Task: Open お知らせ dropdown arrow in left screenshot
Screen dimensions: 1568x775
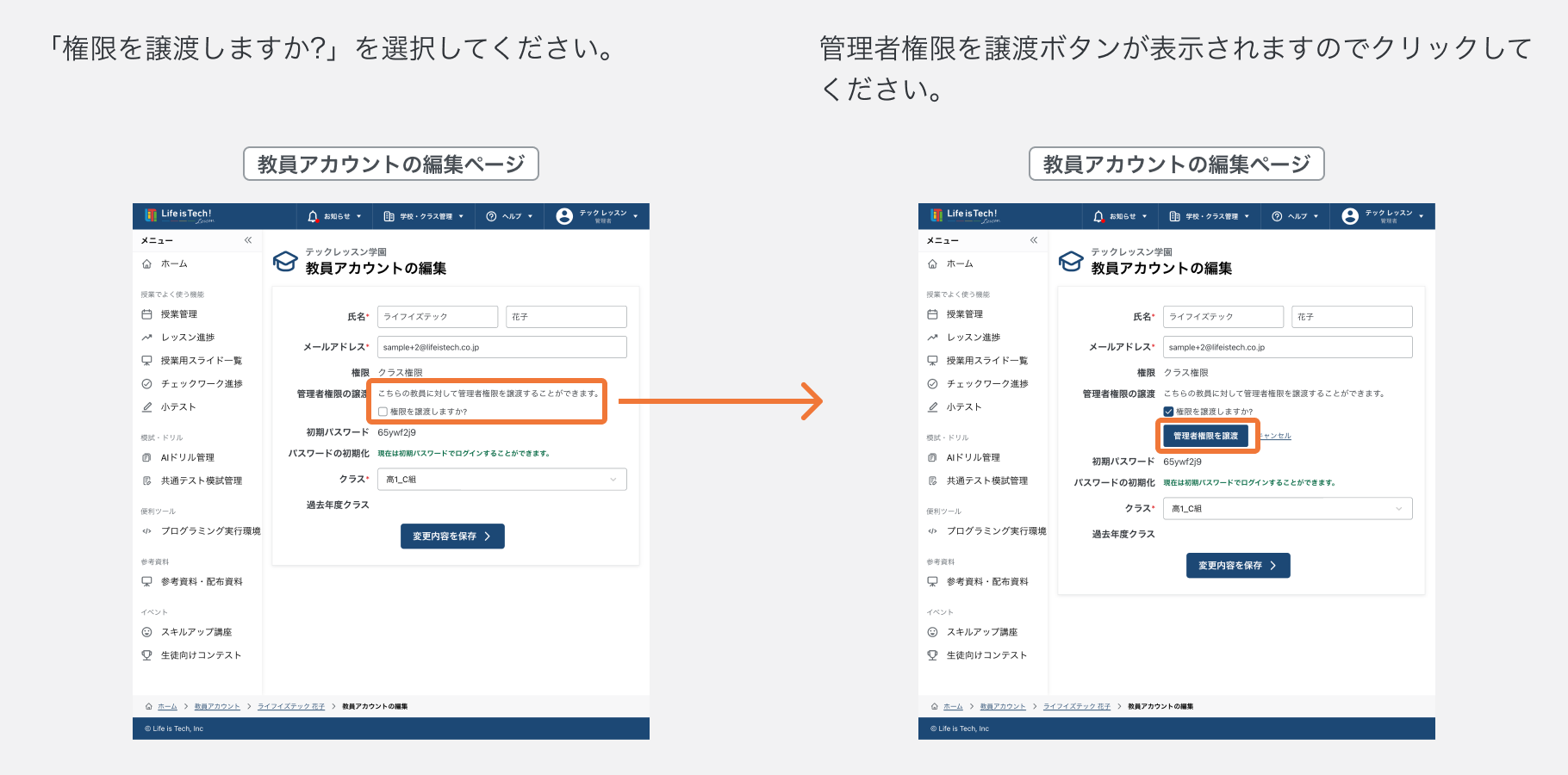Action: 358,216
